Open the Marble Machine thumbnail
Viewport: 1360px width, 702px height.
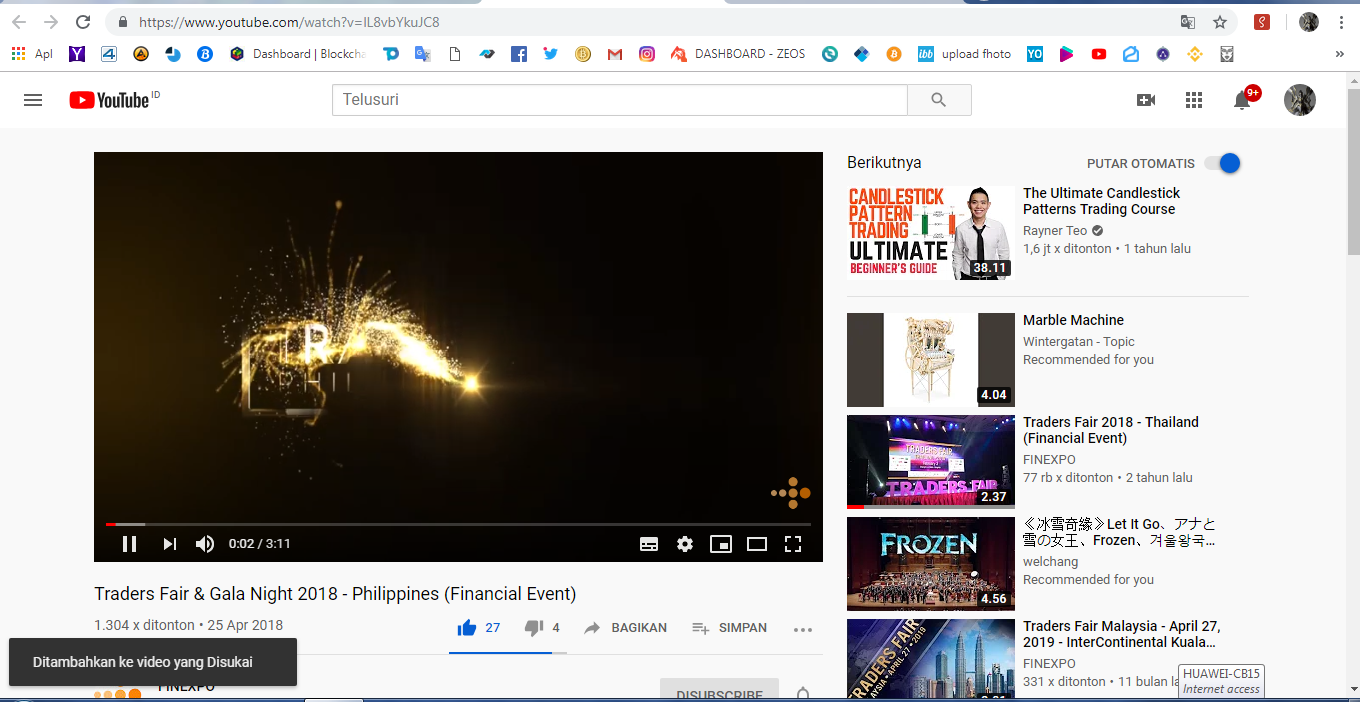[931, 360]
